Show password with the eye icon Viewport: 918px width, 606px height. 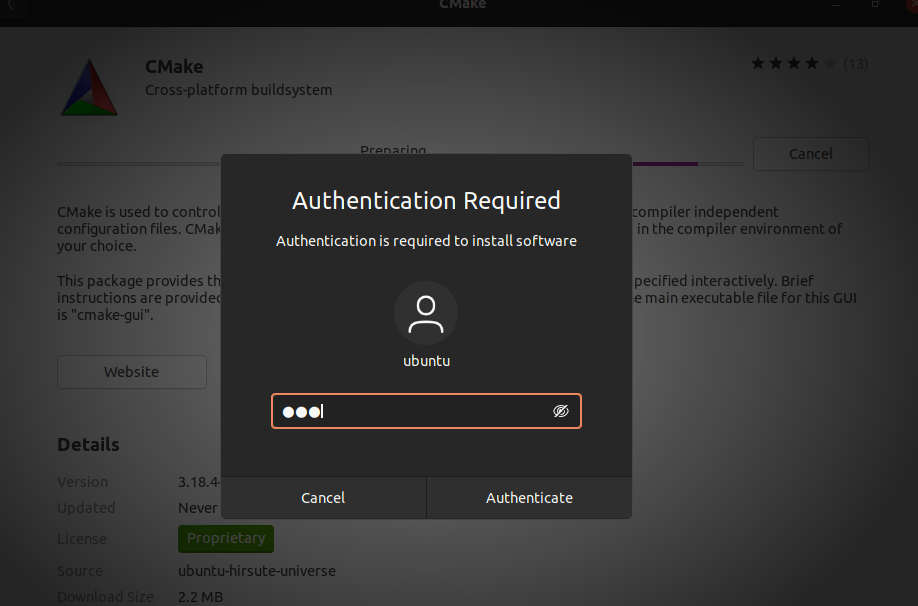pos(561,411)
